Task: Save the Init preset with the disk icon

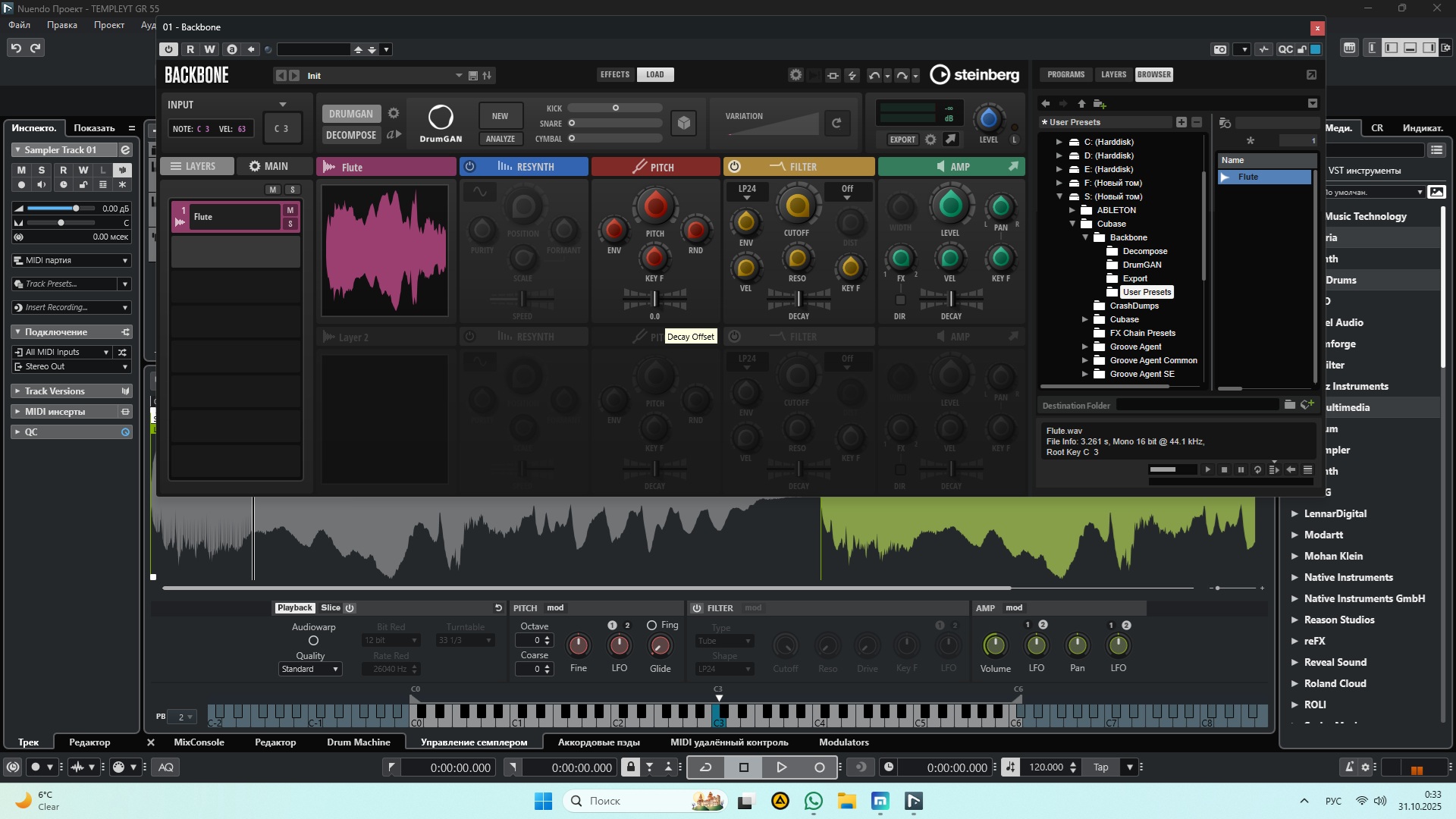Action: [473, 76]
